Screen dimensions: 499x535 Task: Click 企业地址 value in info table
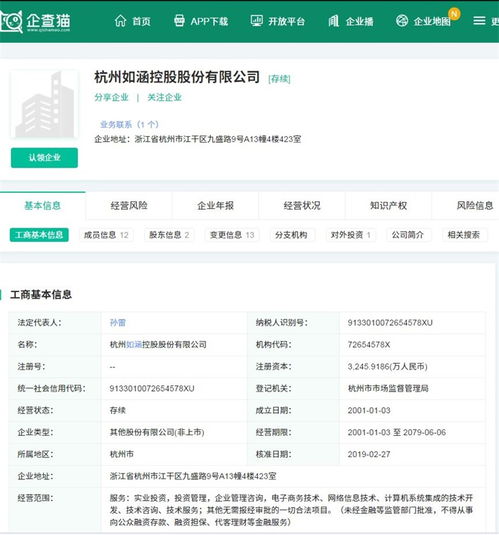[x=193, y=476]
